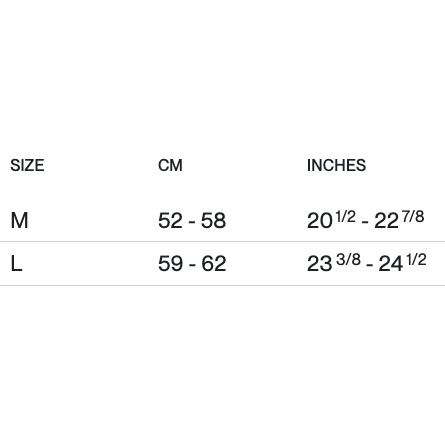
Task: Click the number 58 in M row
Action: [x=213, y=220]
